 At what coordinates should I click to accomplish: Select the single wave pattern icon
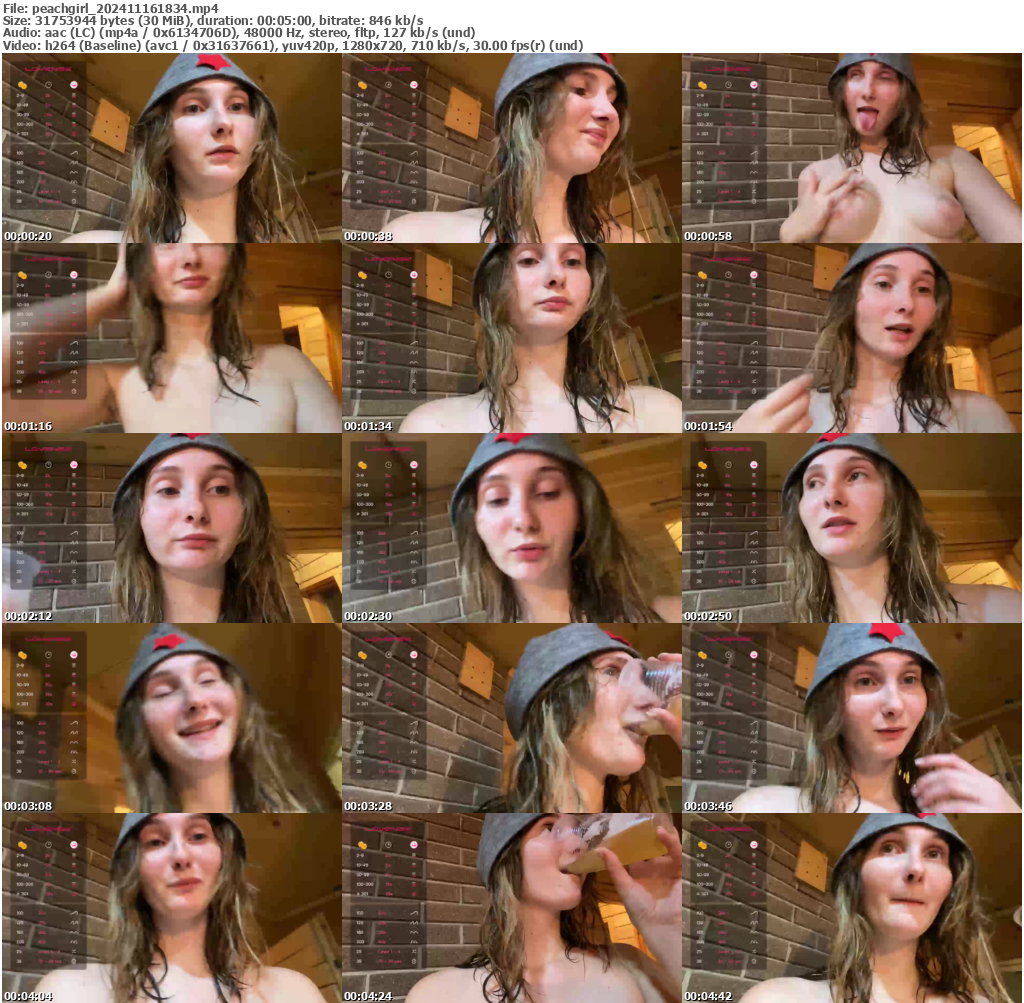74,153
